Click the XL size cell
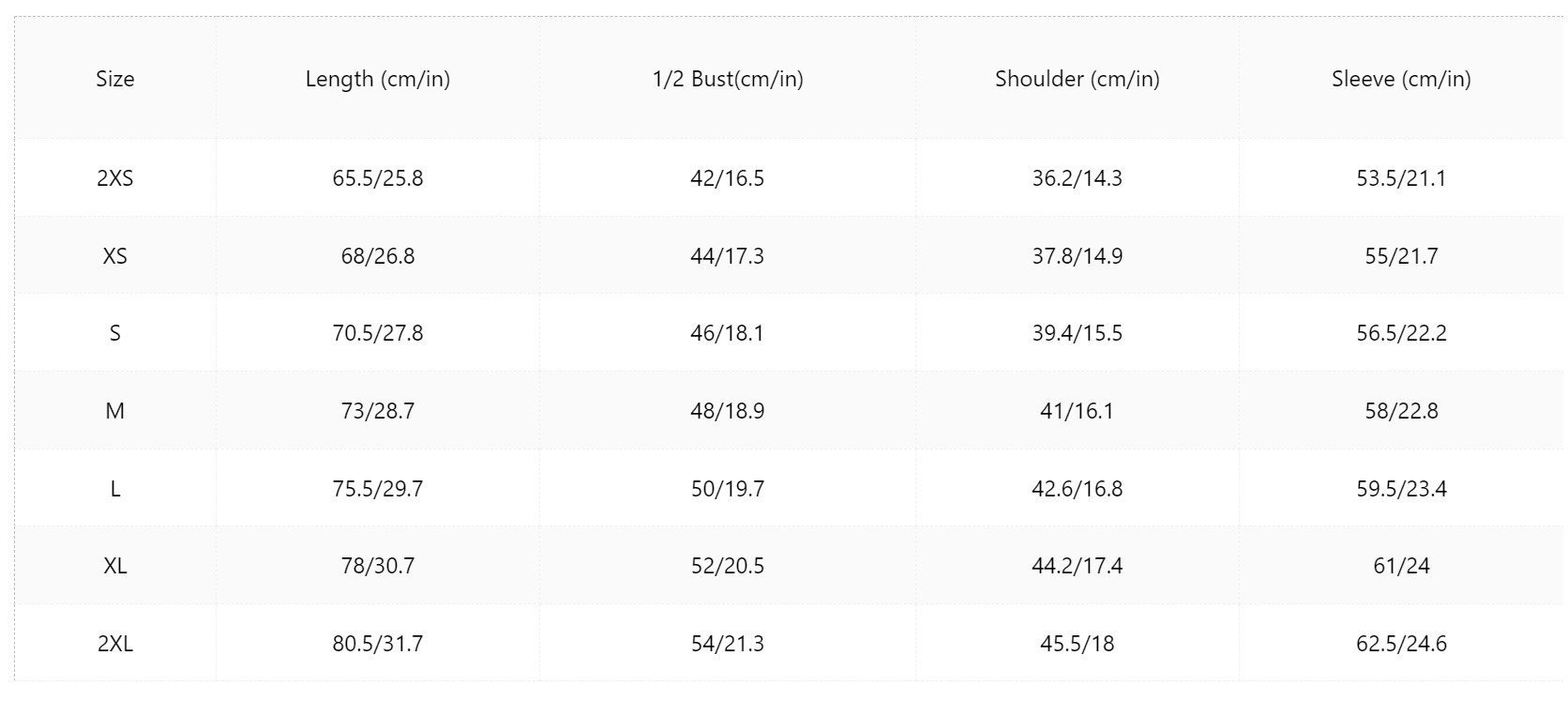Image resolution: width=1568 pixels, height=701 pixels. 114,566
